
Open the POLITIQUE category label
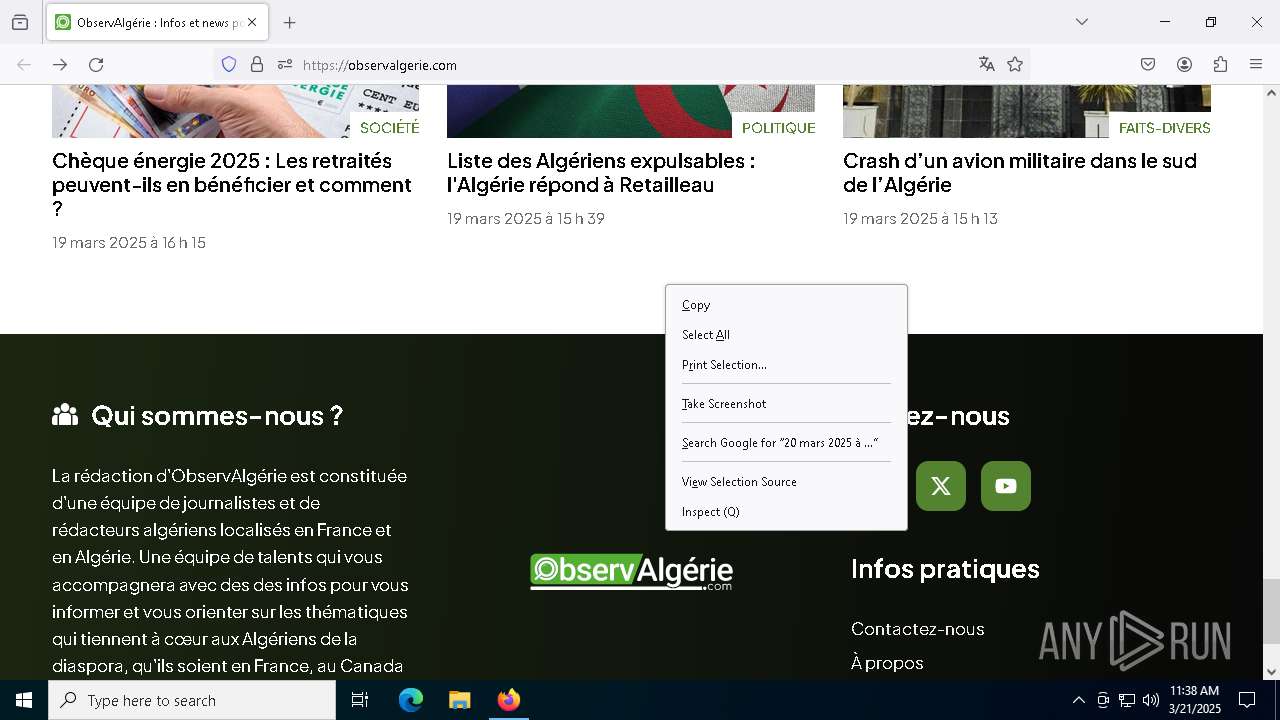coord(779,128)
